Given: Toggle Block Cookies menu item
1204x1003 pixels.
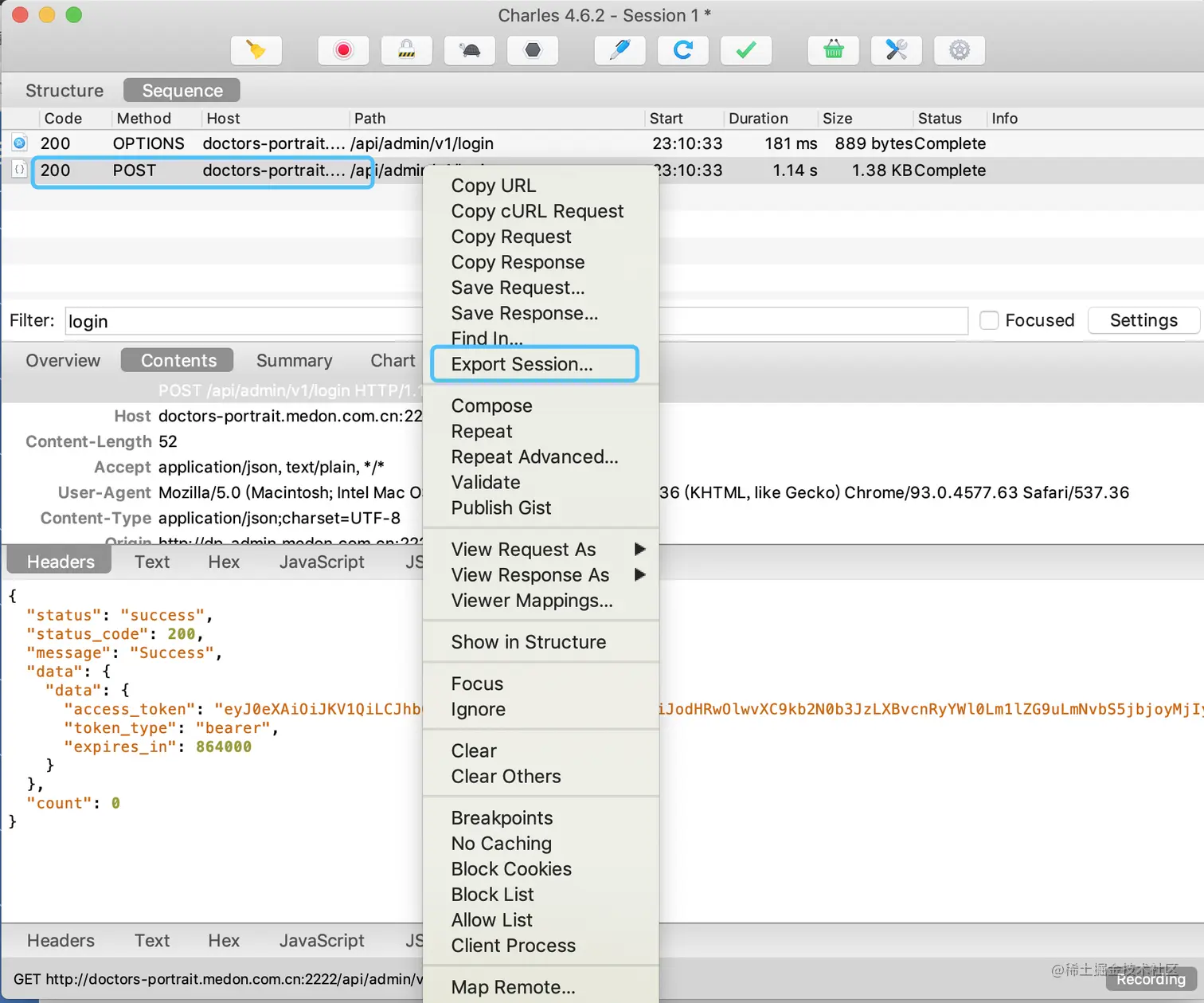Looking at the screenshot, I should (512, 868).
